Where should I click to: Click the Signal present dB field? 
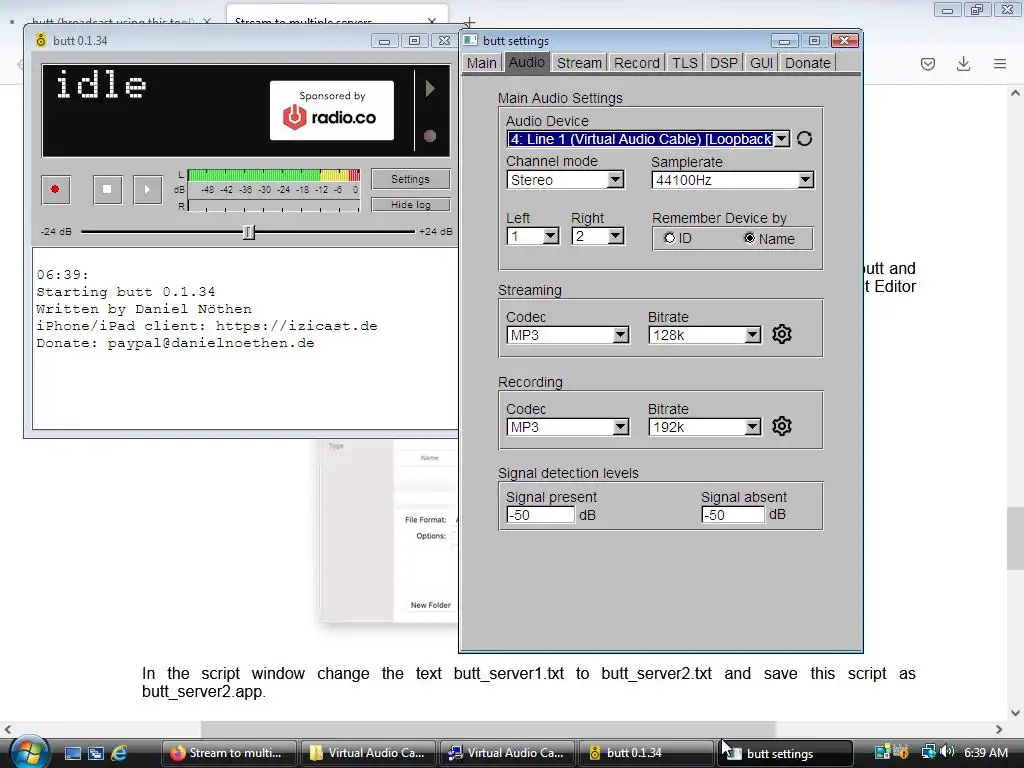tap(540, 515)
